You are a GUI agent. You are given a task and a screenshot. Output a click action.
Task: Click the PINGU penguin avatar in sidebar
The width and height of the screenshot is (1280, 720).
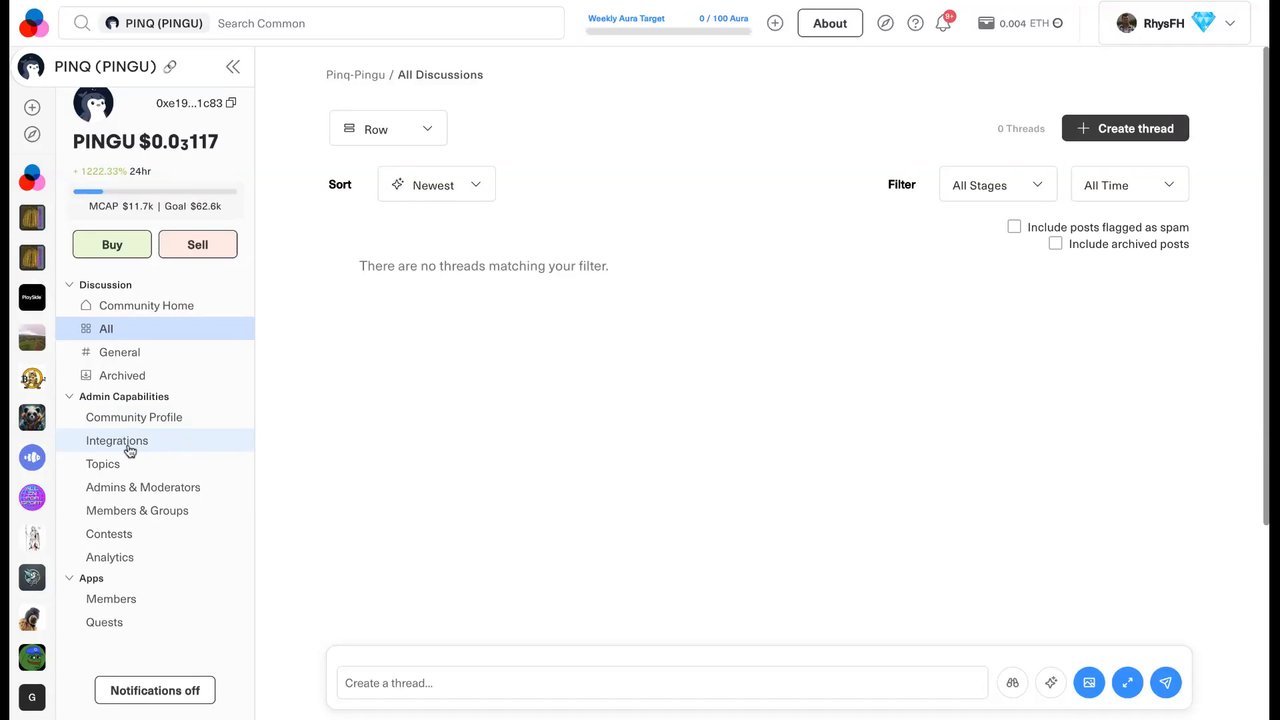[93, 103]
